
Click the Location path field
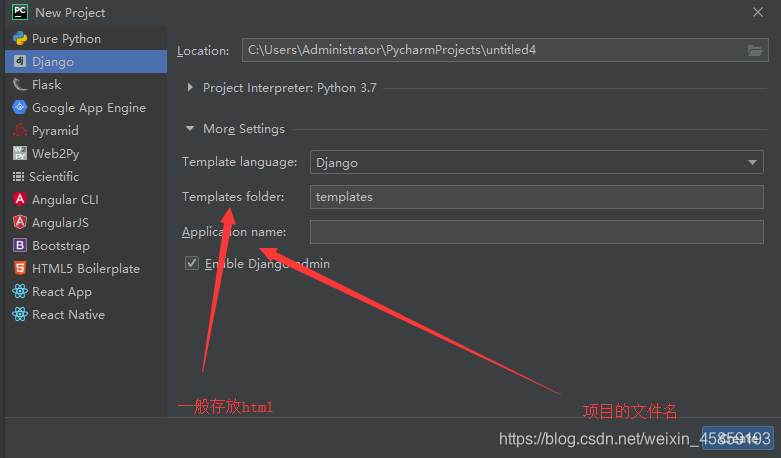[x=505, y=50]
